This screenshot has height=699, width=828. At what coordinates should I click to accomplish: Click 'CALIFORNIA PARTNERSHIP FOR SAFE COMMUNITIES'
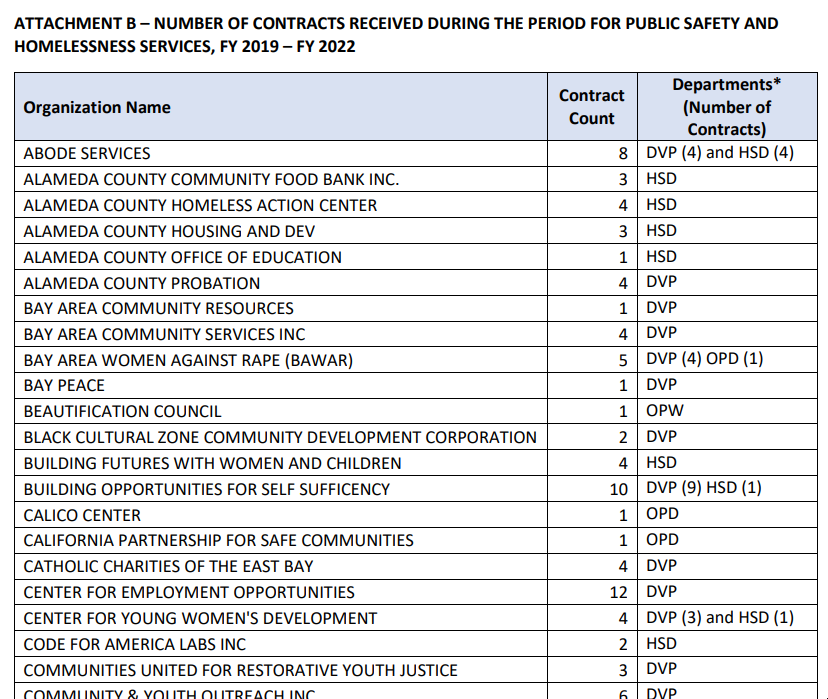(x=219, y=540)
